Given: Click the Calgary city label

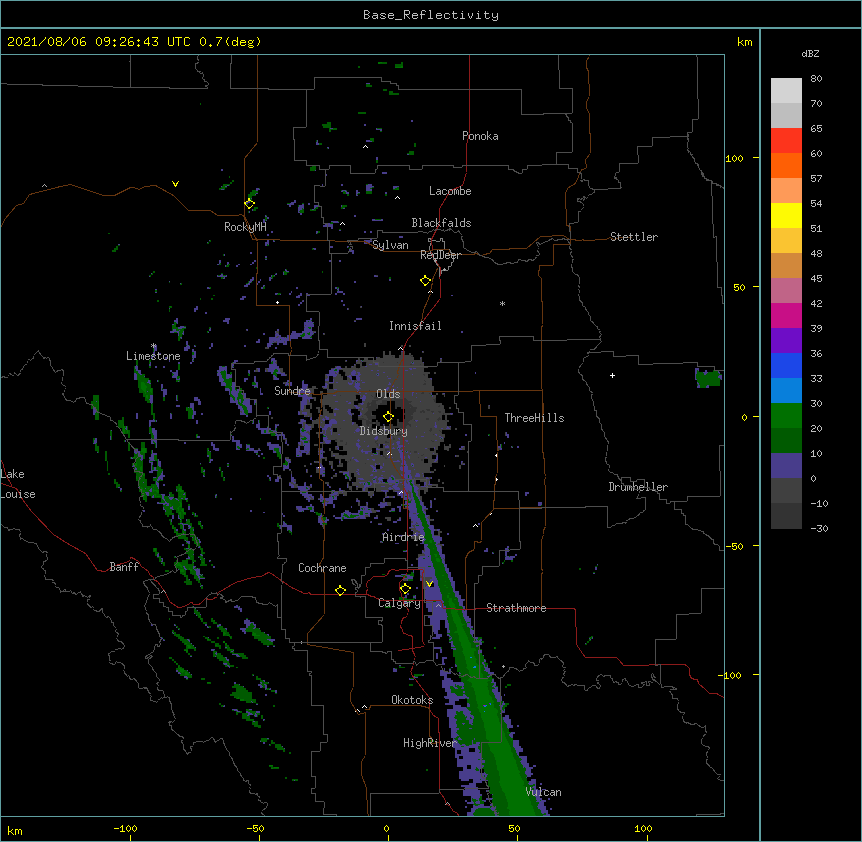Looking at the screenshot, I should point(399,603).
